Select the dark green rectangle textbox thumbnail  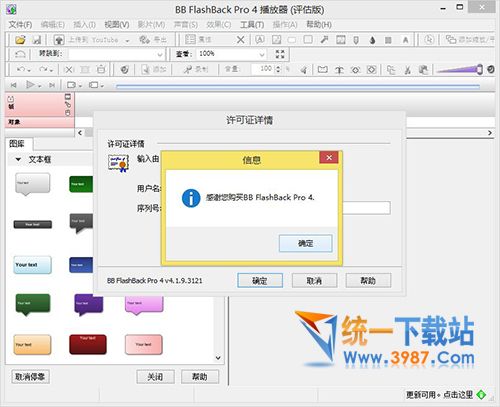[81, 184]
